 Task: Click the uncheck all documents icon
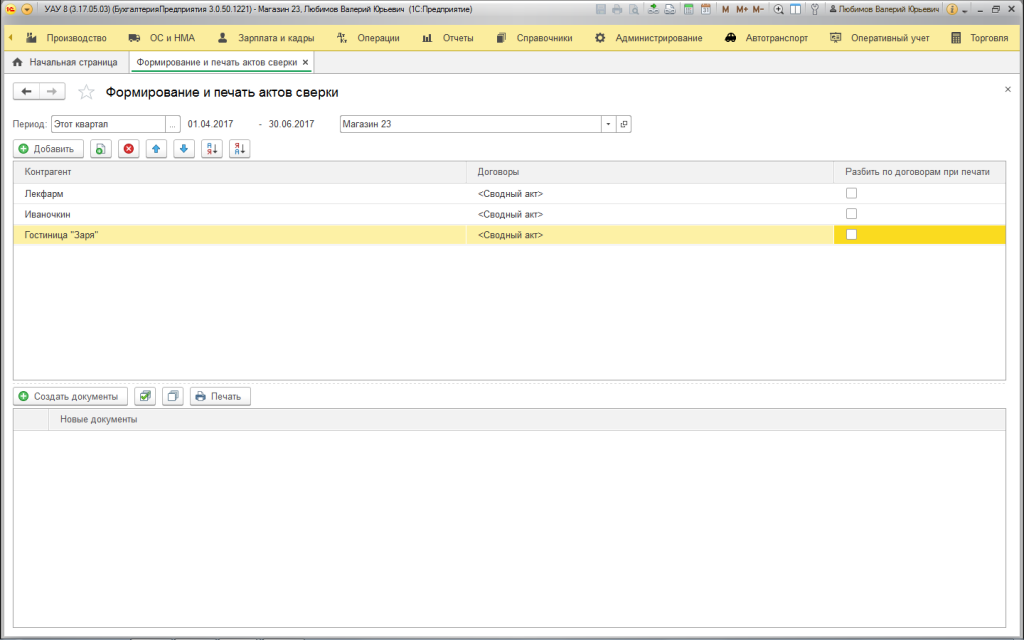[172, 396]
